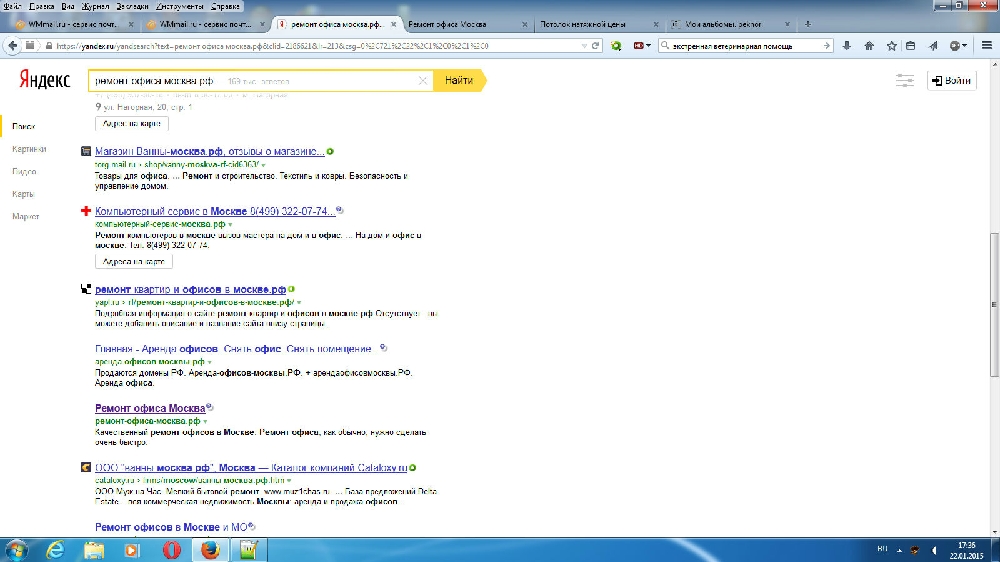Open the Инструменты menu
Viewport: 1000px width, 562px height.
click(179, 6)
